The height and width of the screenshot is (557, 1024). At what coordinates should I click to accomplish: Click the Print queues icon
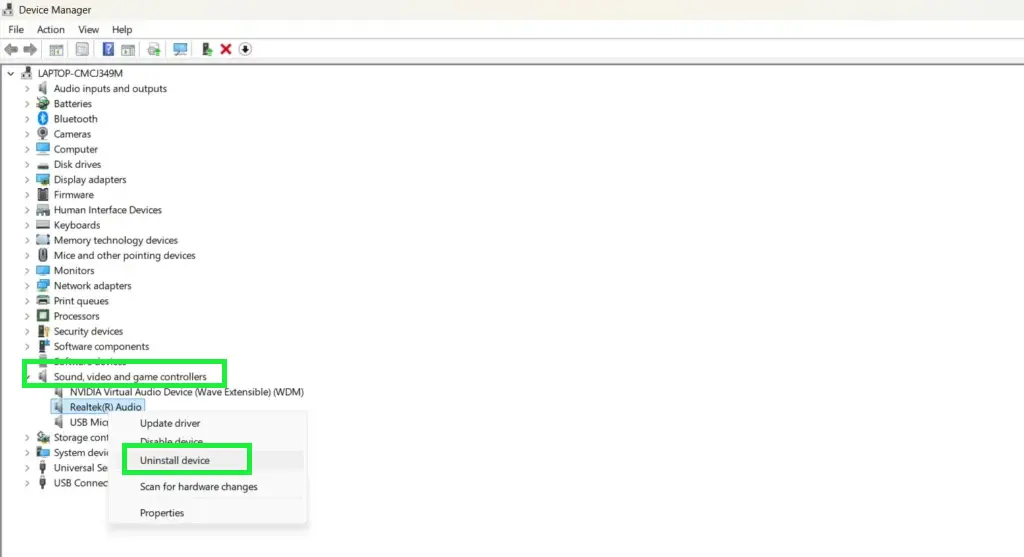[x=42, y=300]
